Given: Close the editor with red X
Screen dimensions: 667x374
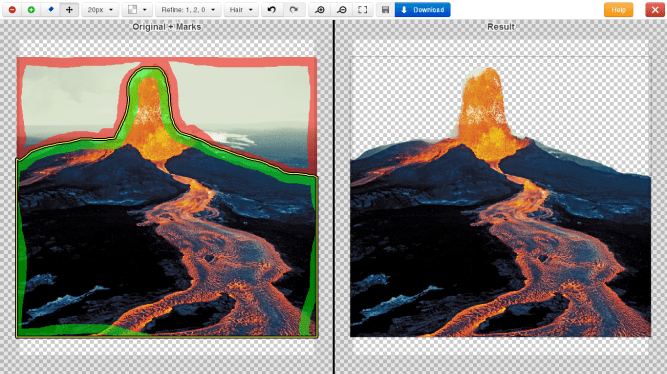Looking at the screenshot, I should point(655,9).
